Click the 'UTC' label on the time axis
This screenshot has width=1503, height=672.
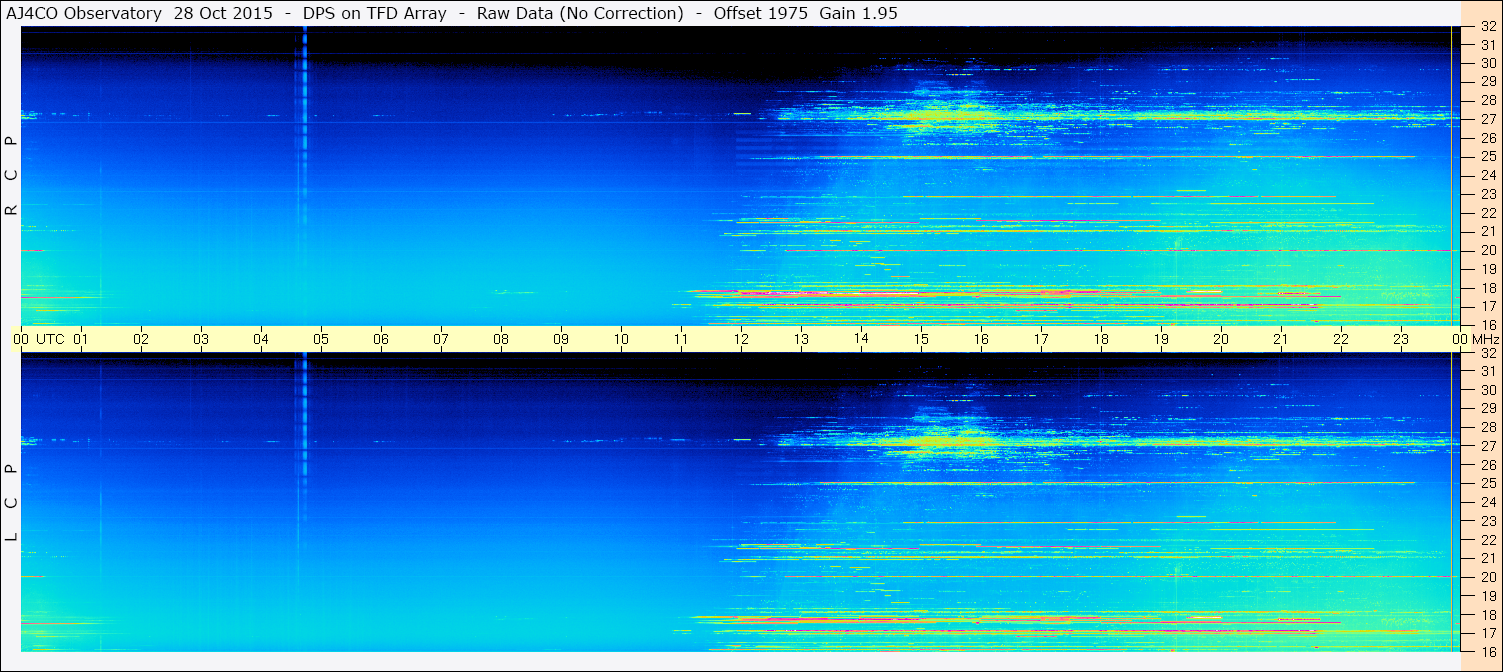click(x=50, y=340)
